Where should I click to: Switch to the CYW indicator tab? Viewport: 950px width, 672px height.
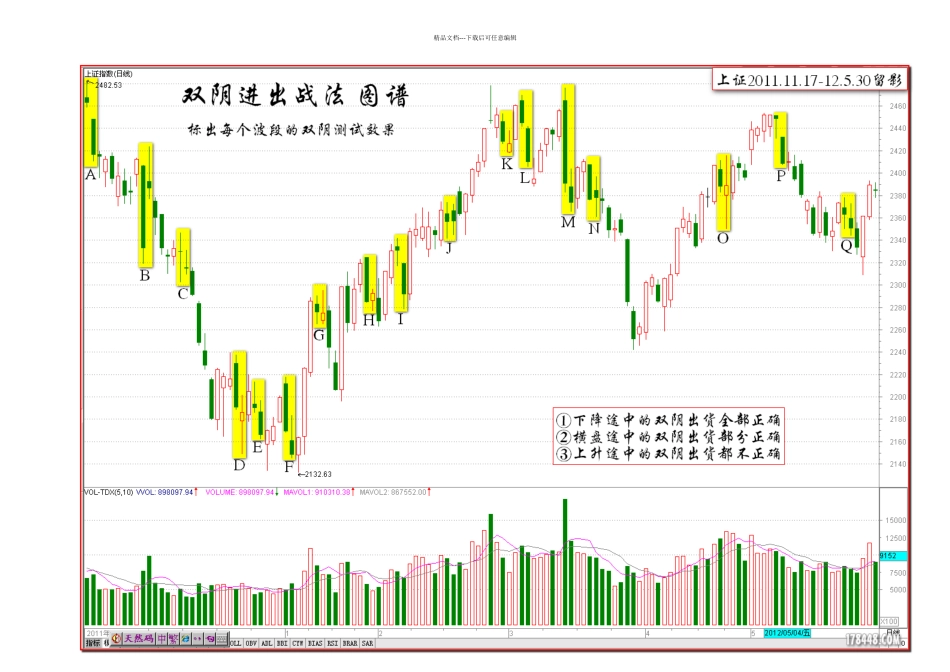(297, 644)
